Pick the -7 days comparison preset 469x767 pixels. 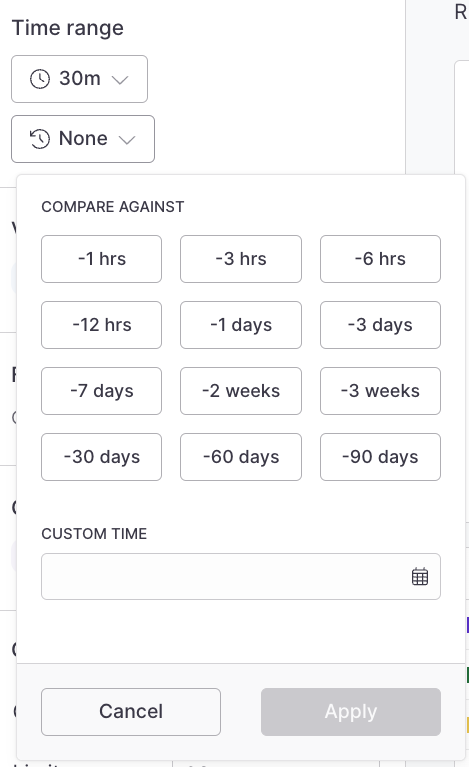[x=101, y=391]
